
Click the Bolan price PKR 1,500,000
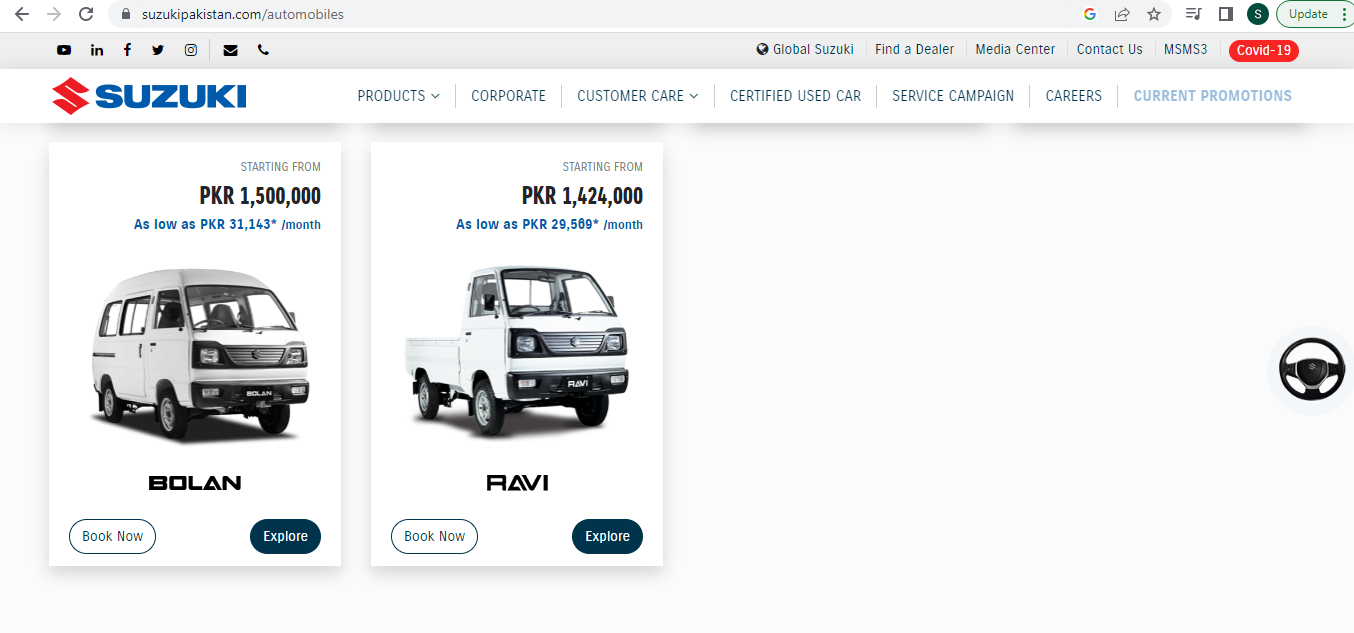click(x=260, y=196)
